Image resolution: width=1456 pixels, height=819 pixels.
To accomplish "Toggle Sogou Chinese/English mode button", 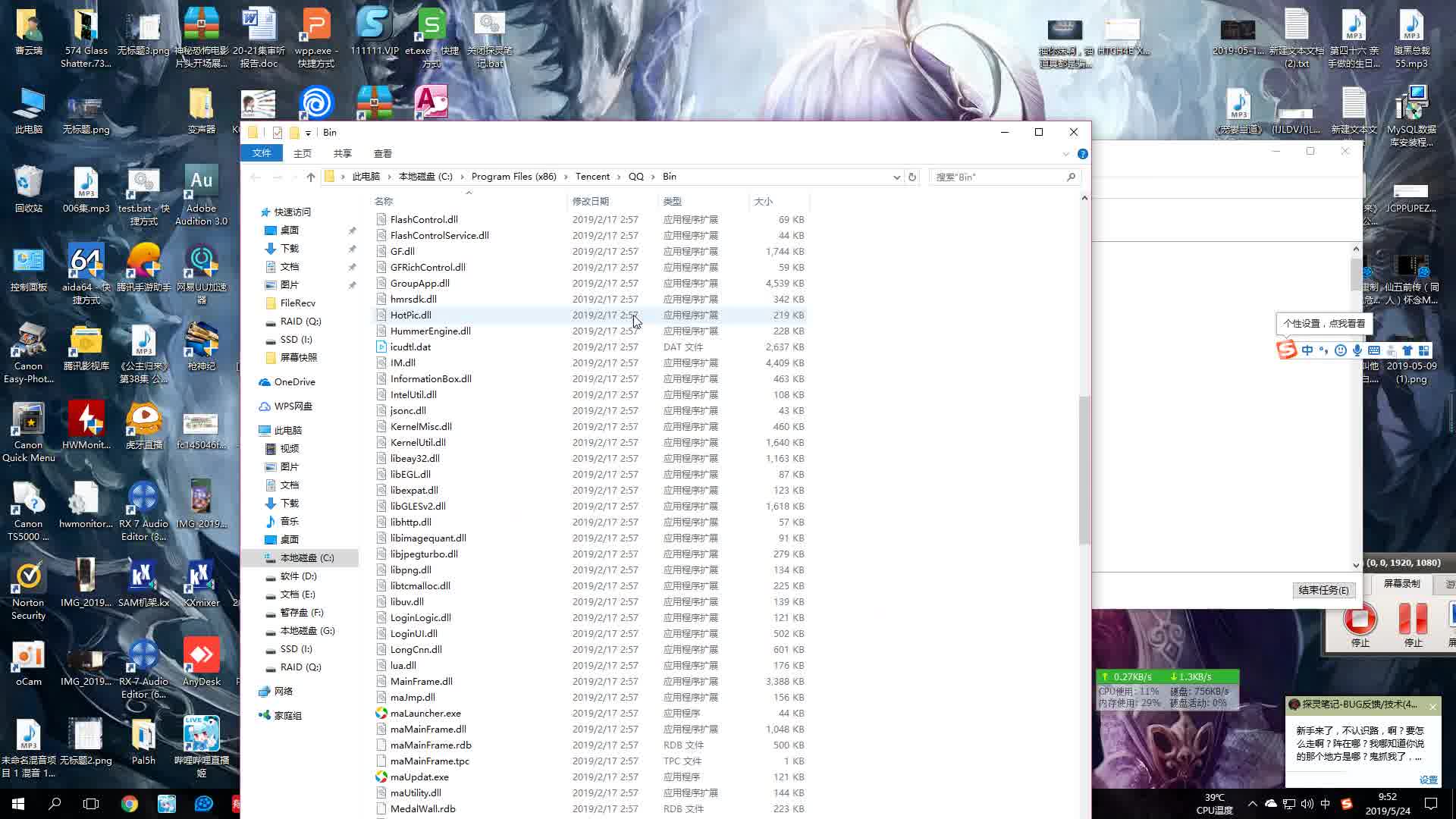I will point(1307,350).
